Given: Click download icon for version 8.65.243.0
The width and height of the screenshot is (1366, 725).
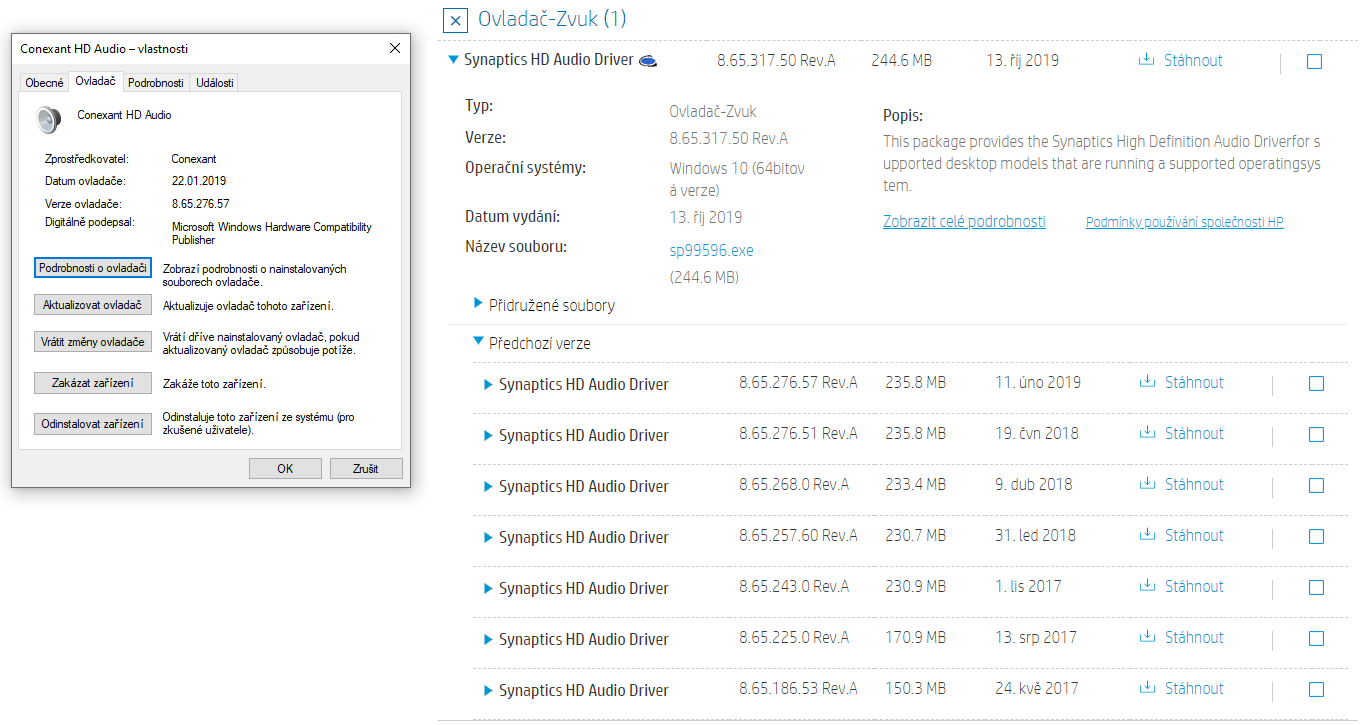Looking at the screenshot, I should point(1147,586).
